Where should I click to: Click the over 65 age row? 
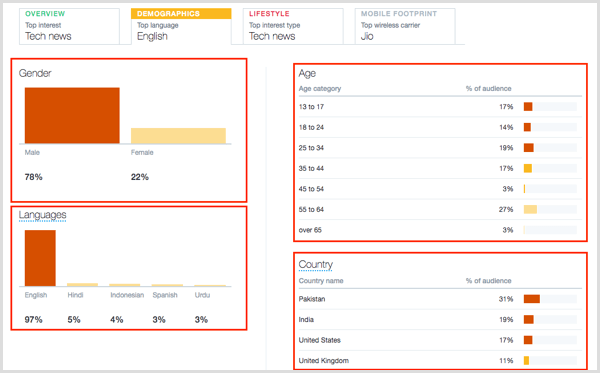pos(440,230)
